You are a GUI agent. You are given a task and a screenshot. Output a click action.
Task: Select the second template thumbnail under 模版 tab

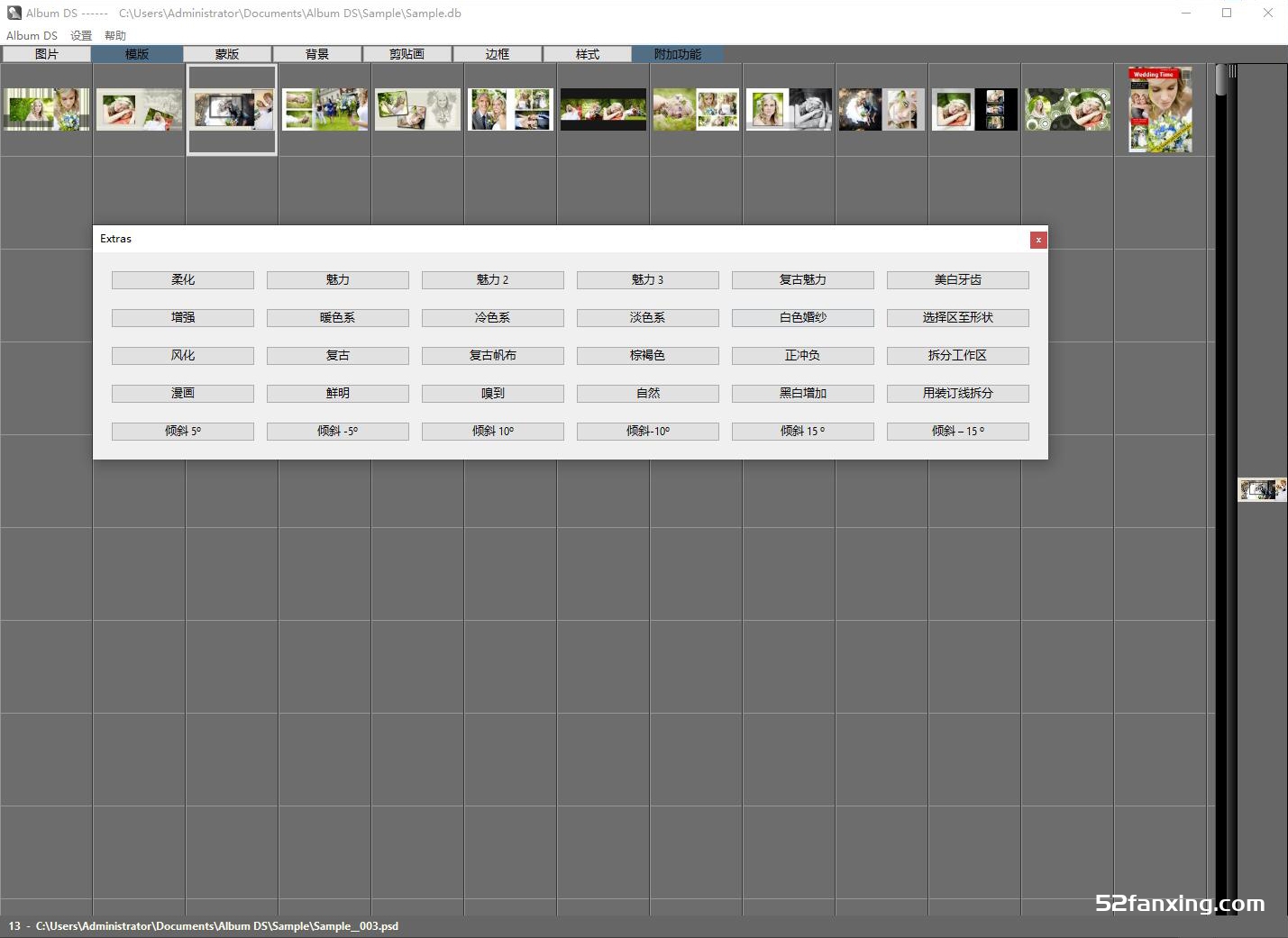139,109
